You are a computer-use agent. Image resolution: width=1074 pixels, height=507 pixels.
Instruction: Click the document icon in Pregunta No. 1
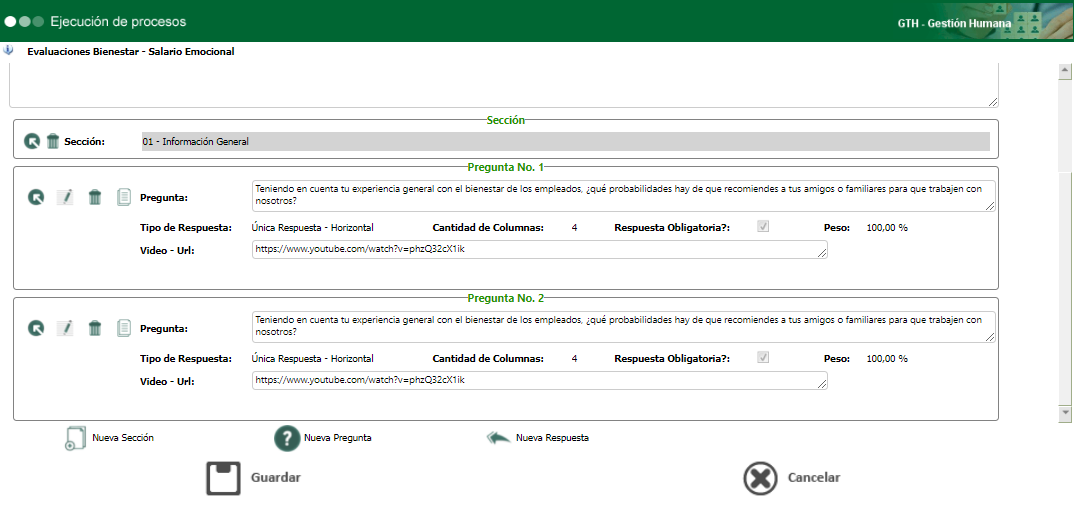coord(123,197)
